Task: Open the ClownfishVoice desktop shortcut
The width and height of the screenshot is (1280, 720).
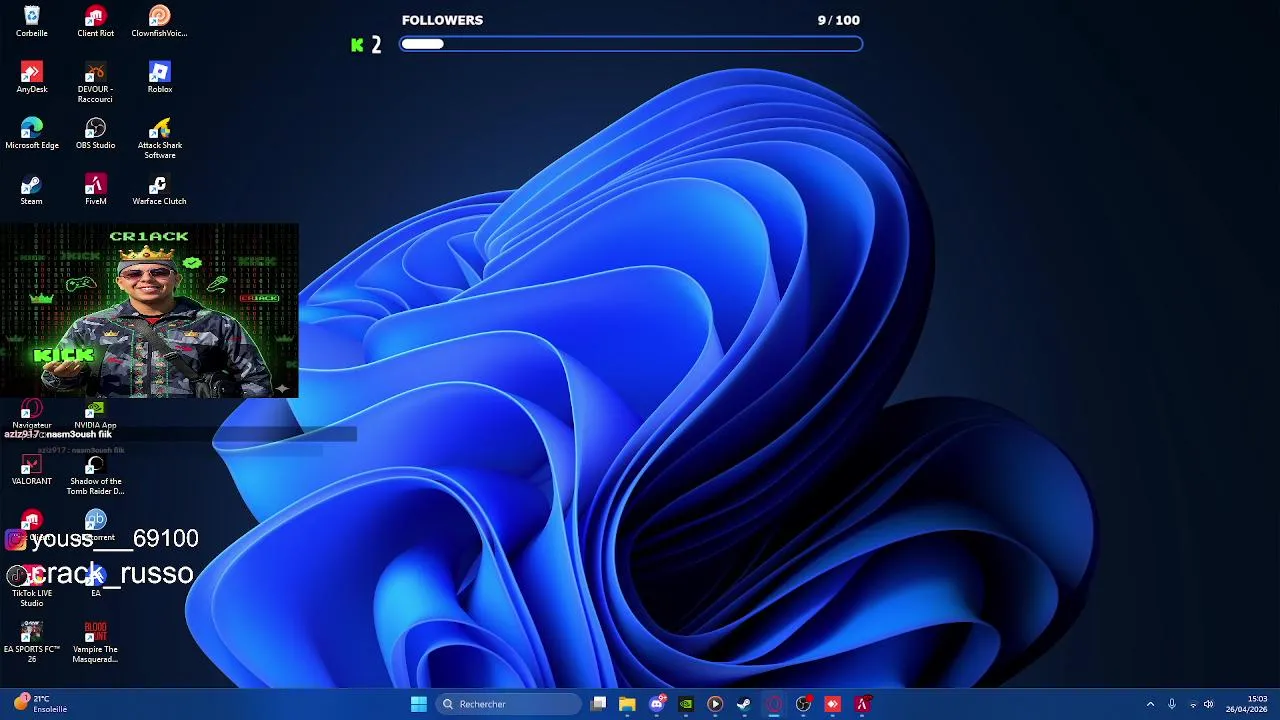Action: 159,21
